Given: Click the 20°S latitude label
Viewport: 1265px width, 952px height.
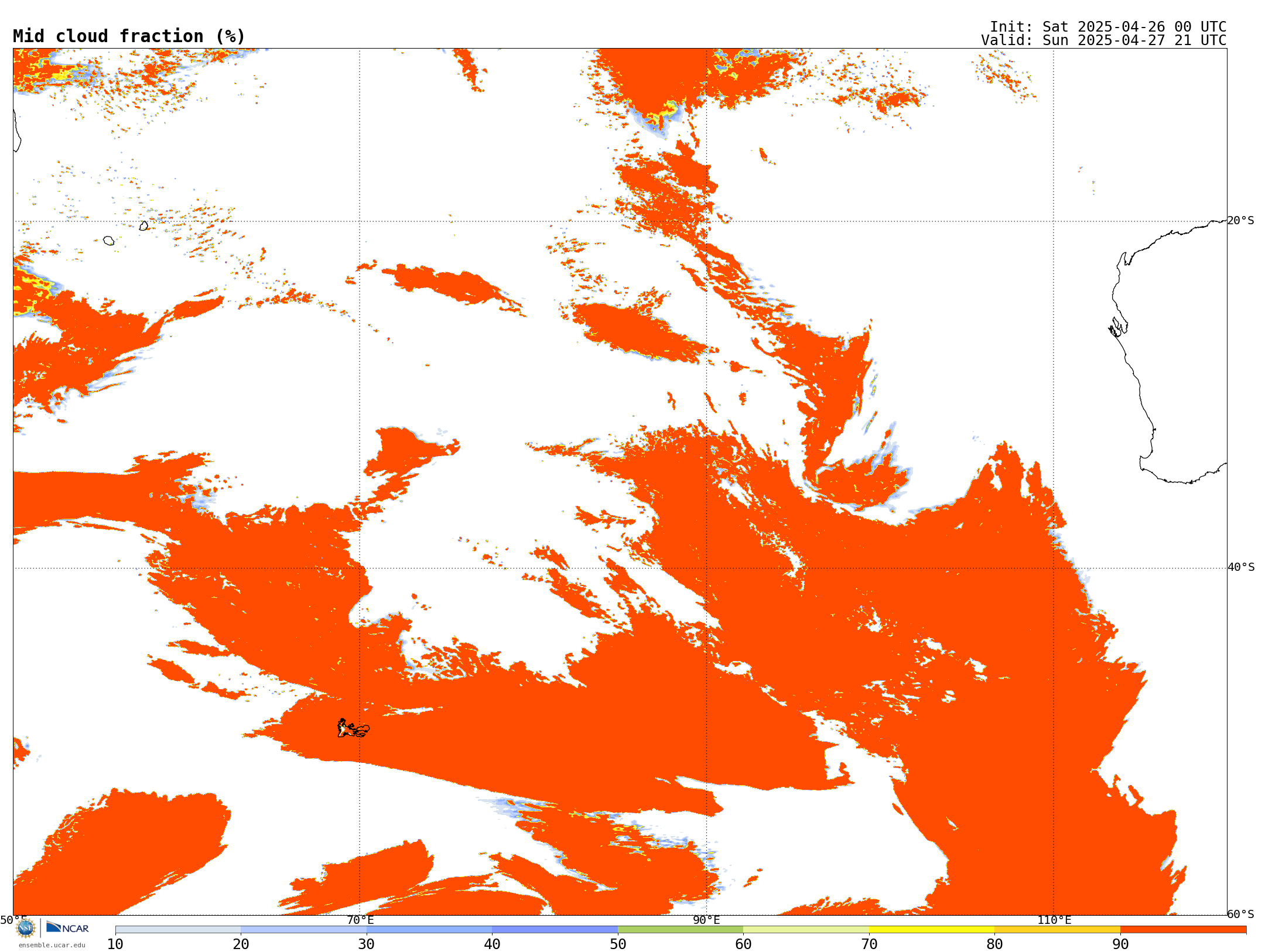Looking at the screenshot, I should tap(1240, 221).
